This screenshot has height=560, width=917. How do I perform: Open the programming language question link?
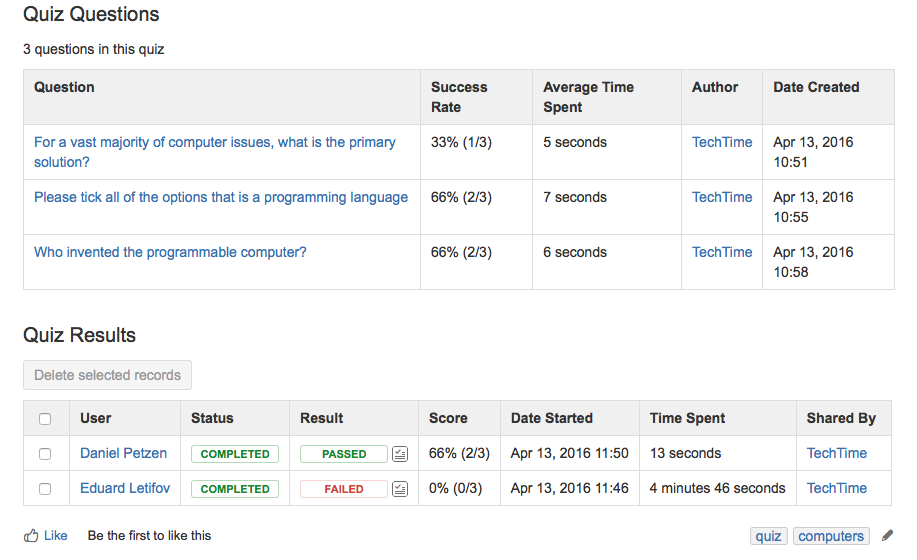click(x=221, y=197)
